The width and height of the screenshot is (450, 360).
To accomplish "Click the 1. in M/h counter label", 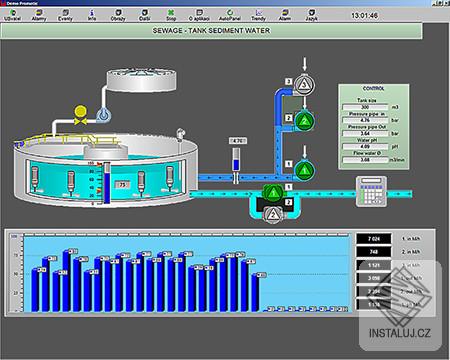I will 411,239.
